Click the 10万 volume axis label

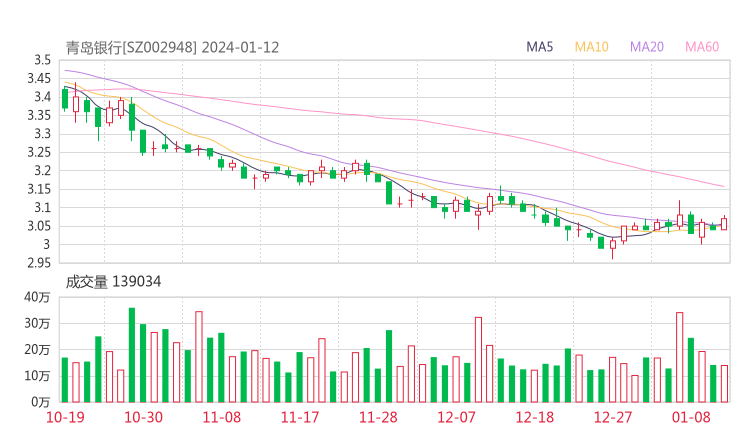coord(37,376)
